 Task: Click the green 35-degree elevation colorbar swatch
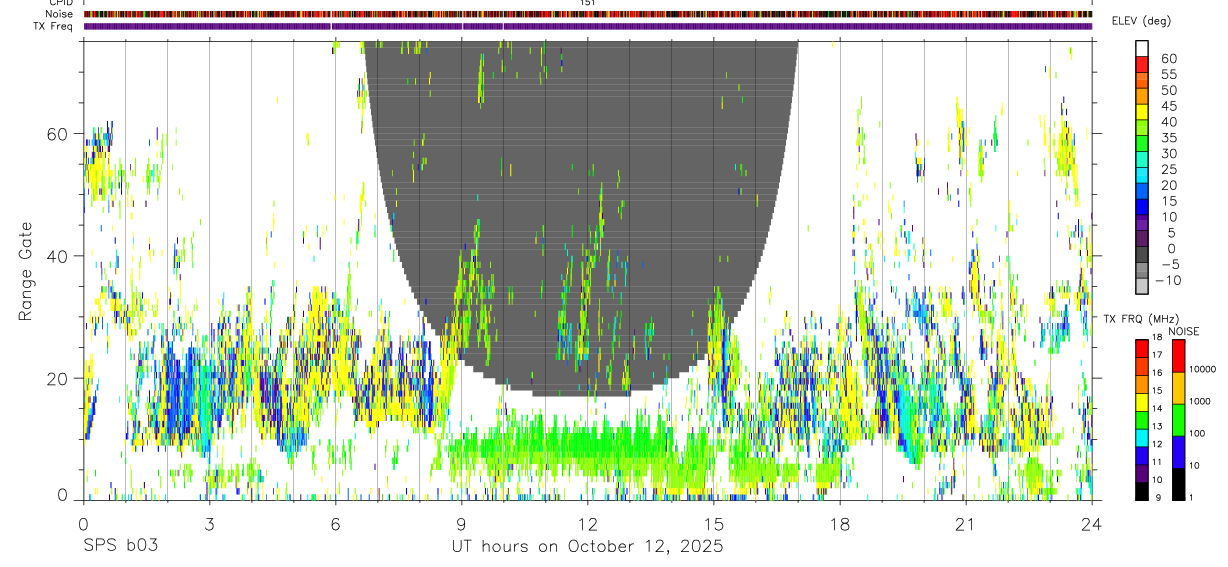click(1143, 145)
